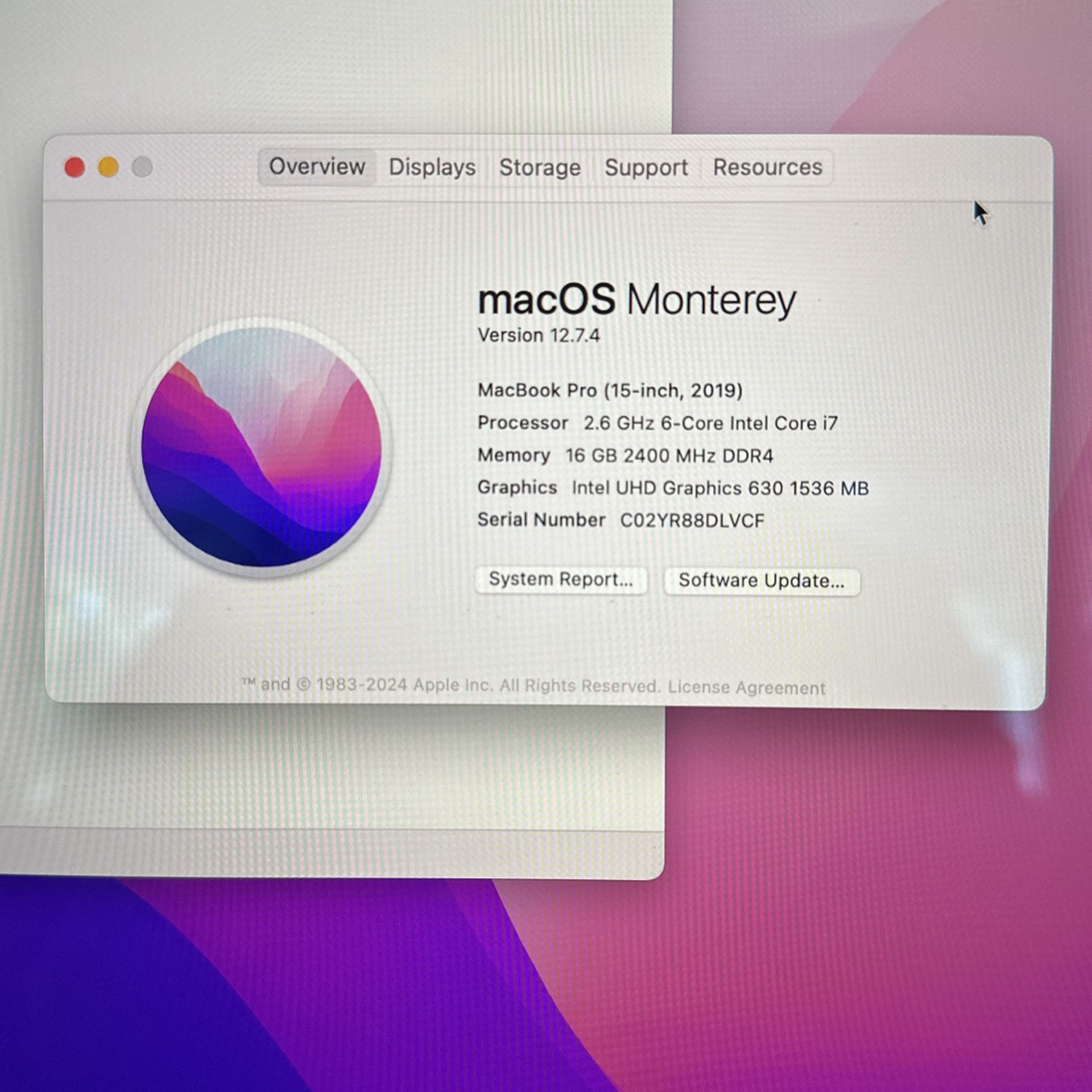View the Resources tab
The width and height of the screenshot is (1092, 1092).
pos(767,167)
